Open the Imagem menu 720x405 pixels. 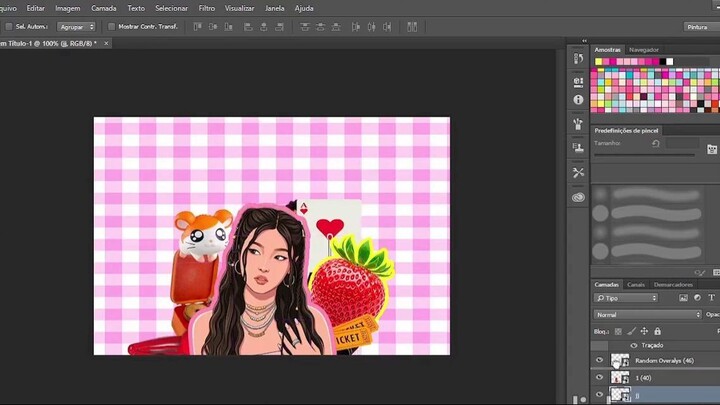[x=68, y=8]
